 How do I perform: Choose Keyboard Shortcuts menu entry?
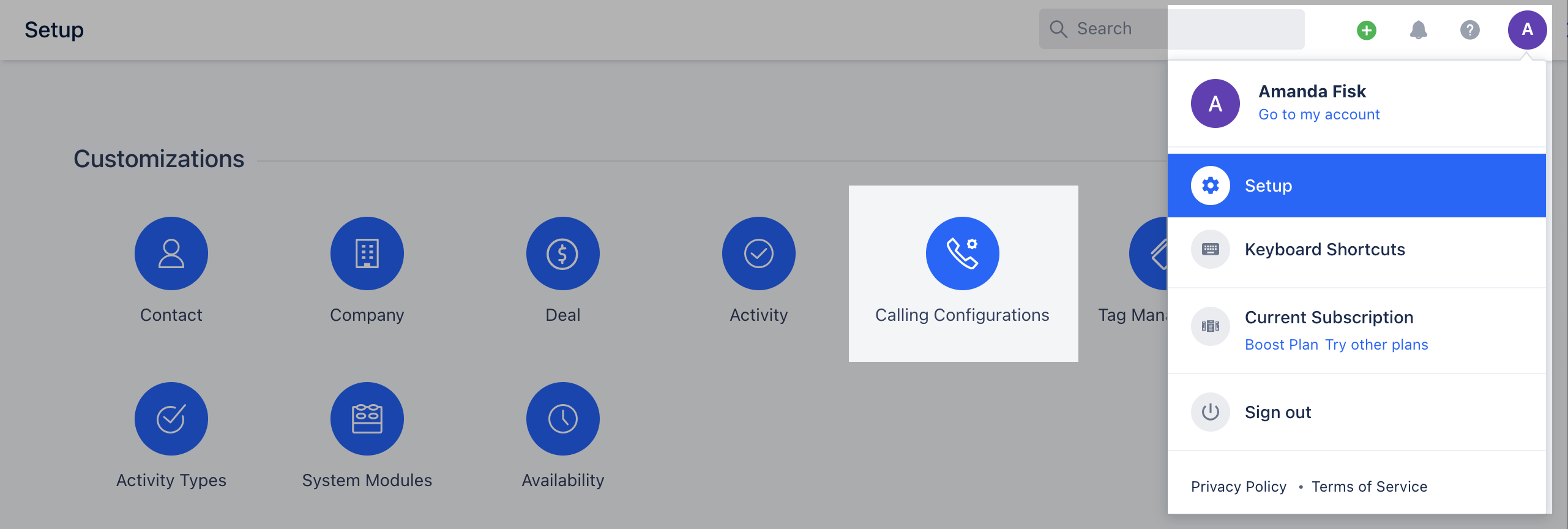(1357, 249)
